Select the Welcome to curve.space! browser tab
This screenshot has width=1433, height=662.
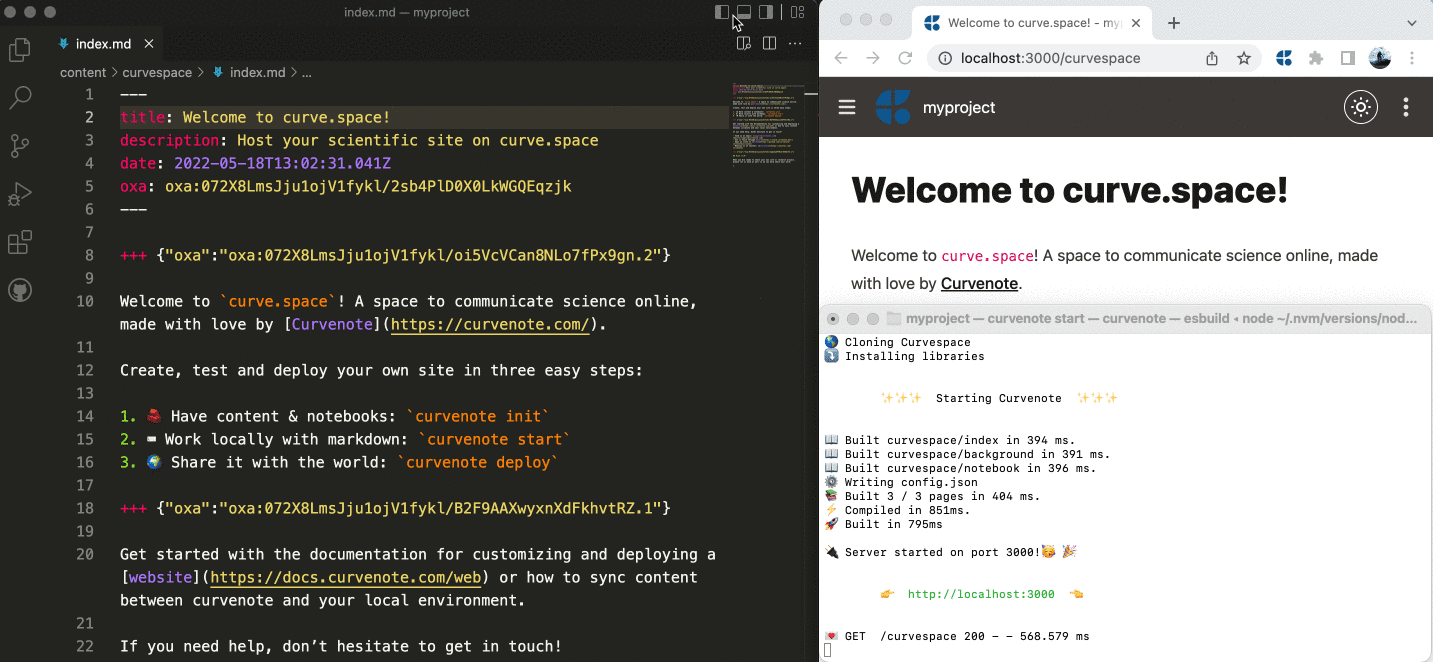coord(1033,23)
